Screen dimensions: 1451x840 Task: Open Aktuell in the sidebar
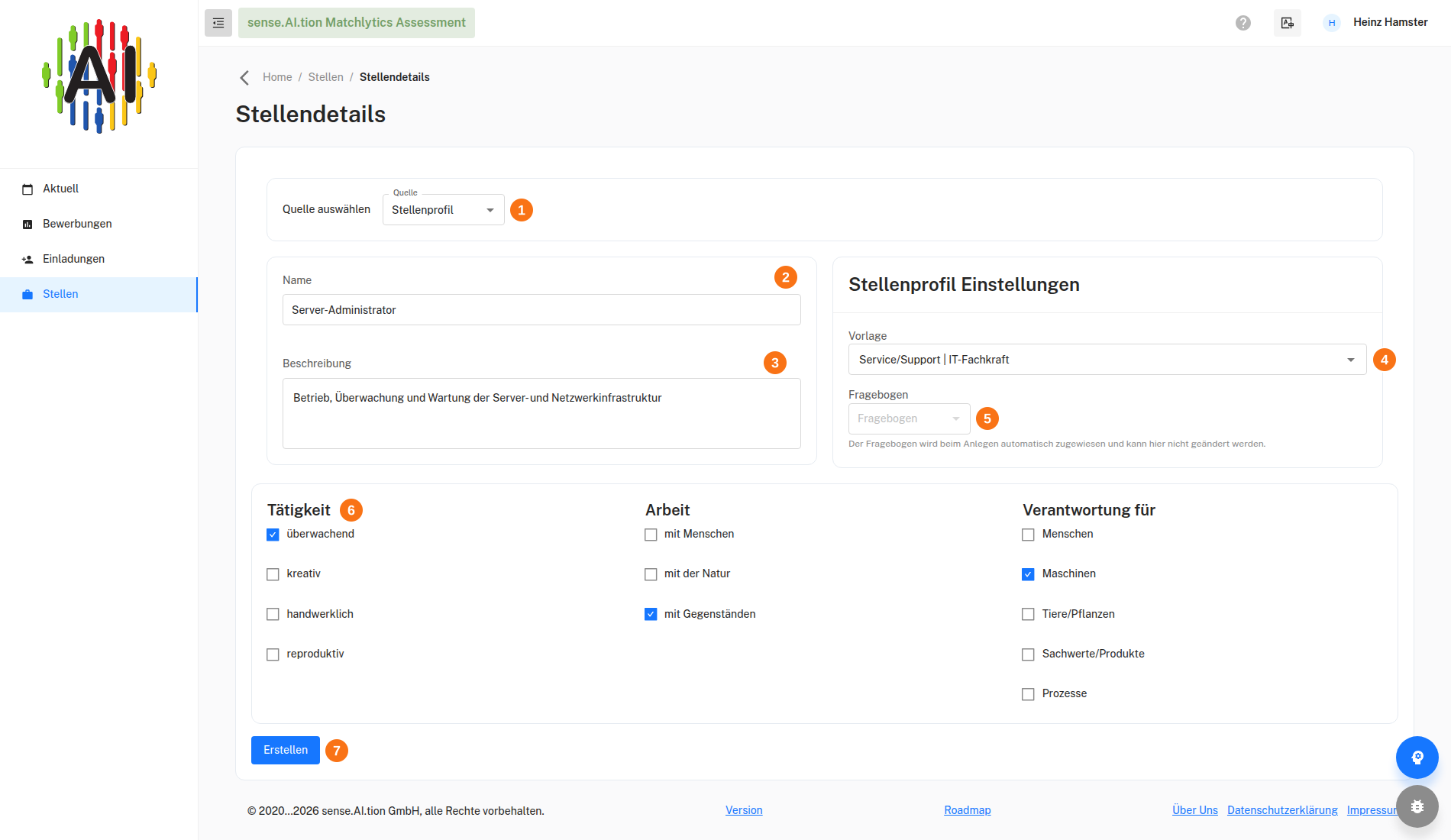point(99,189)
